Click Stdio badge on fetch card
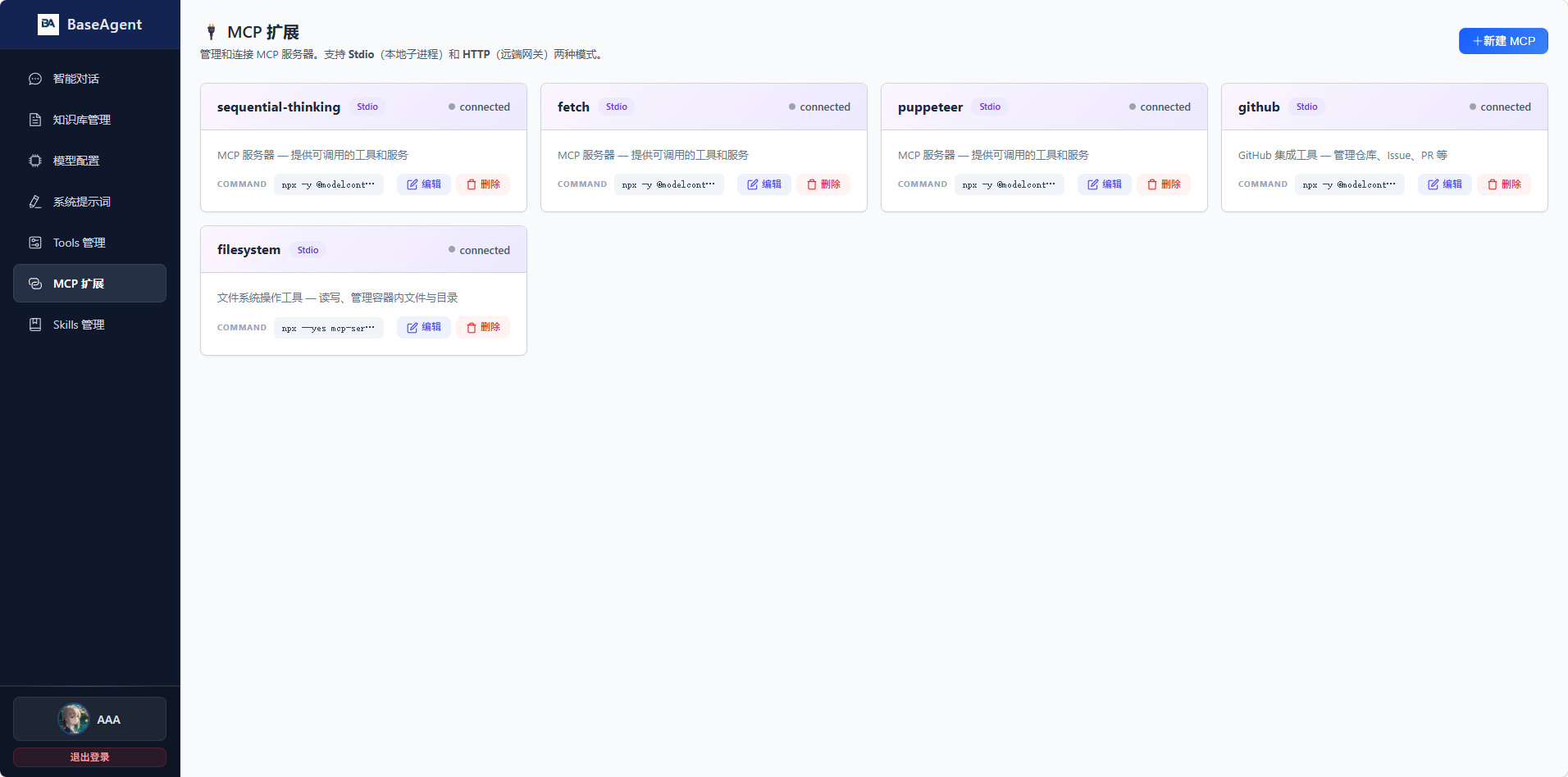1568x777 pixels. 617,107
